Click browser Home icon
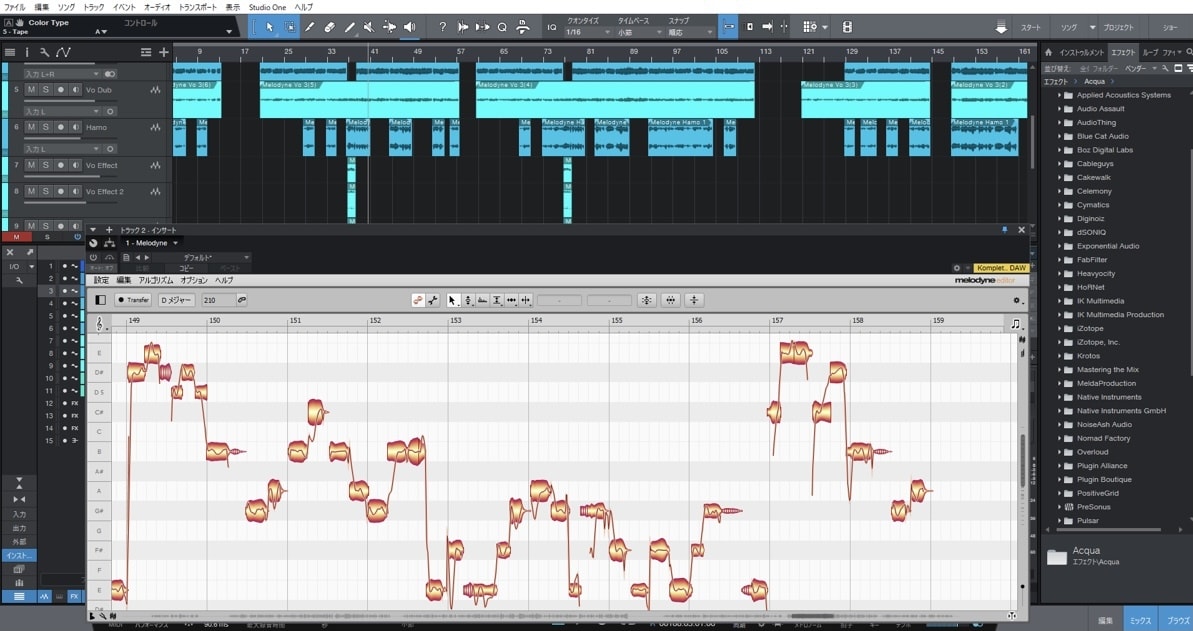 pos(1048,53)
